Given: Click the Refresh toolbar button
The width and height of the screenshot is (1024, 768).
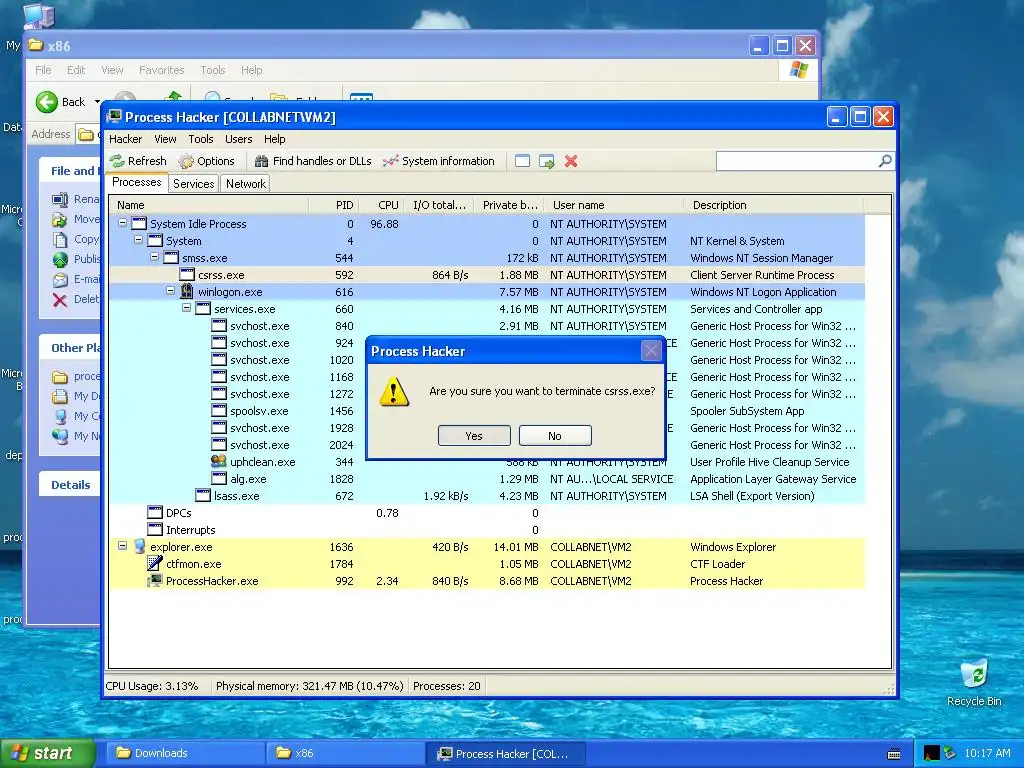Looking at the screenshot, I should (x=138, y=161).
